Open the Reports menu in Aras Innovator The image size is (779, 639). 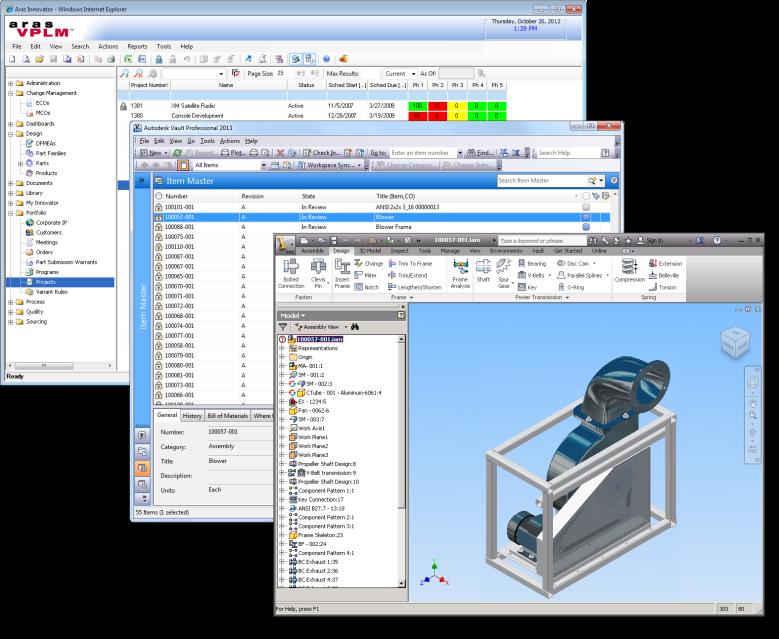pyautogui.click(x=137, y=47)
